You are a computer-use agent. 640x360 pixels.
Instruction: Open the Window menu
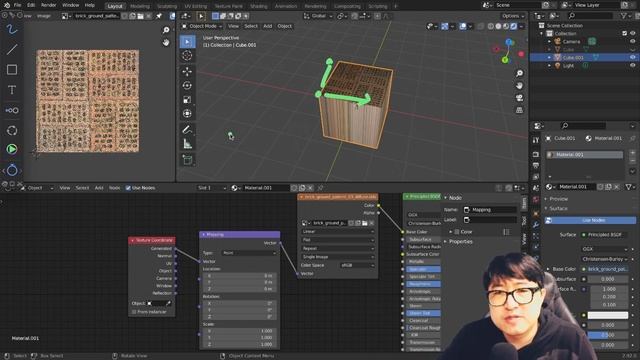pyautogui.click(x=71, y=5)
